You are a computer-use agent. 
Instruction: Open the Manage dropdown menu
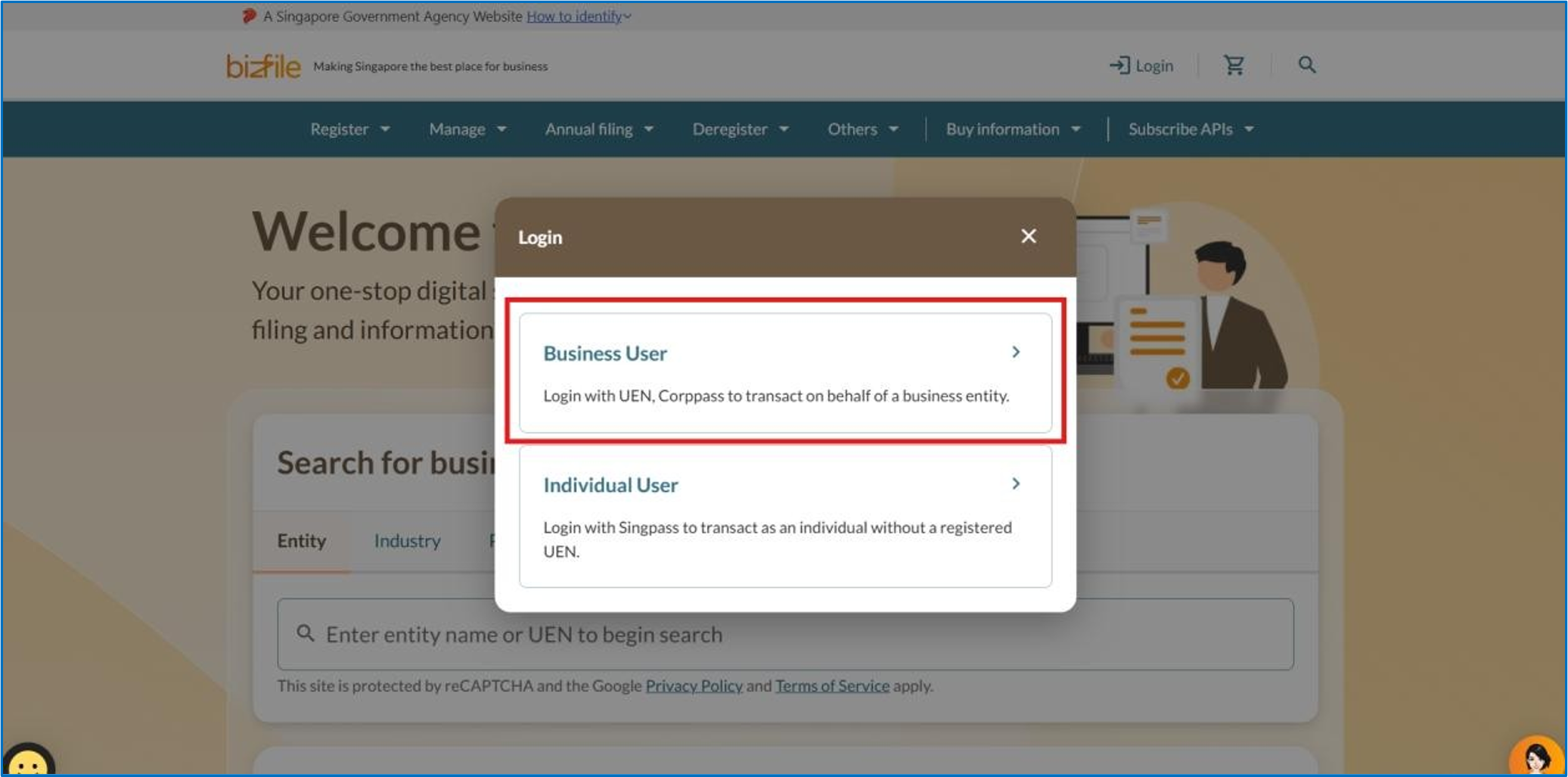(467, 129)
